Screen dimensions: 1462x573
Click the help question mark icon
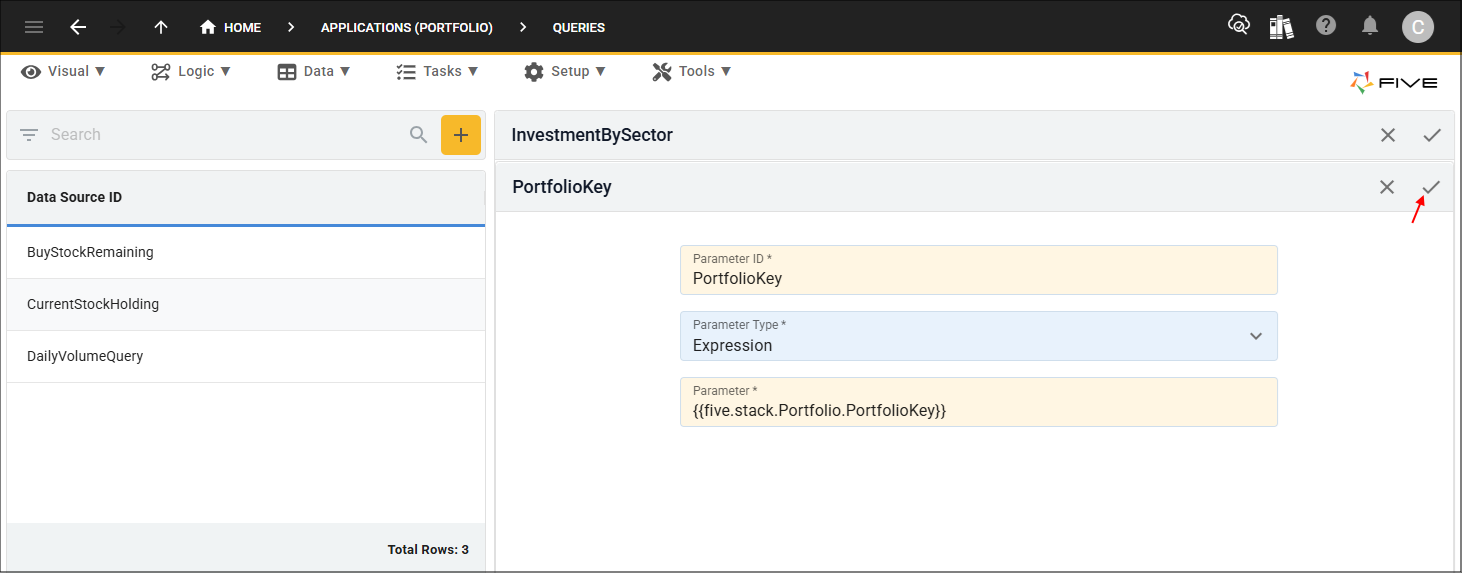(1326, 26)
